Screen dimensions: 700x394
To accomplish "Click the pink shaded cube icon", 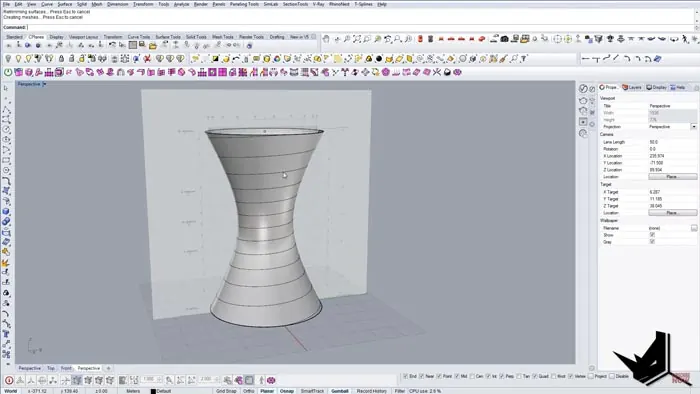I will tap(19, 72).
